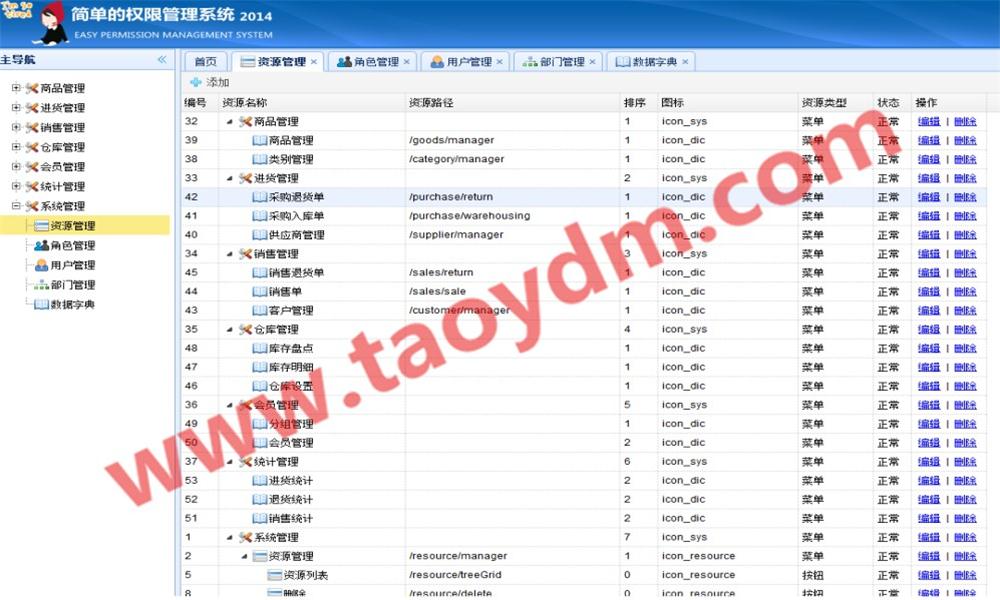Click 删除 for row 5 资源列表
Viewport: 1000px width, 600px height.
[x=966, y=575]
